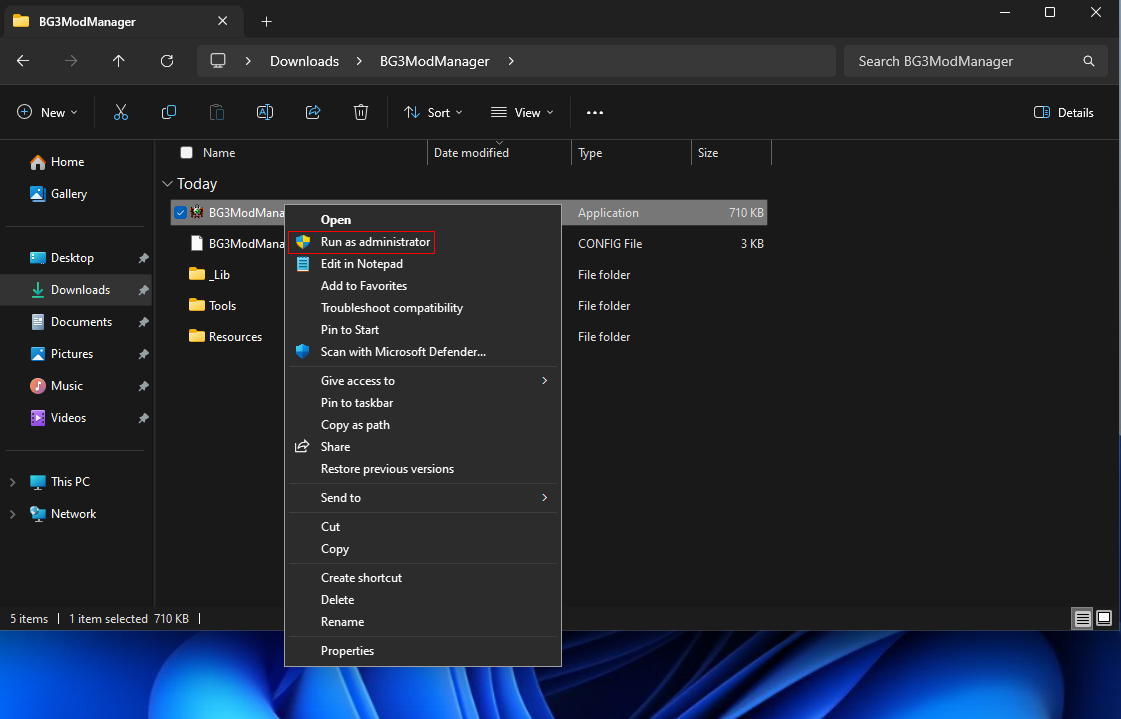Click Downloads in the address bar

tap(305, 61)
